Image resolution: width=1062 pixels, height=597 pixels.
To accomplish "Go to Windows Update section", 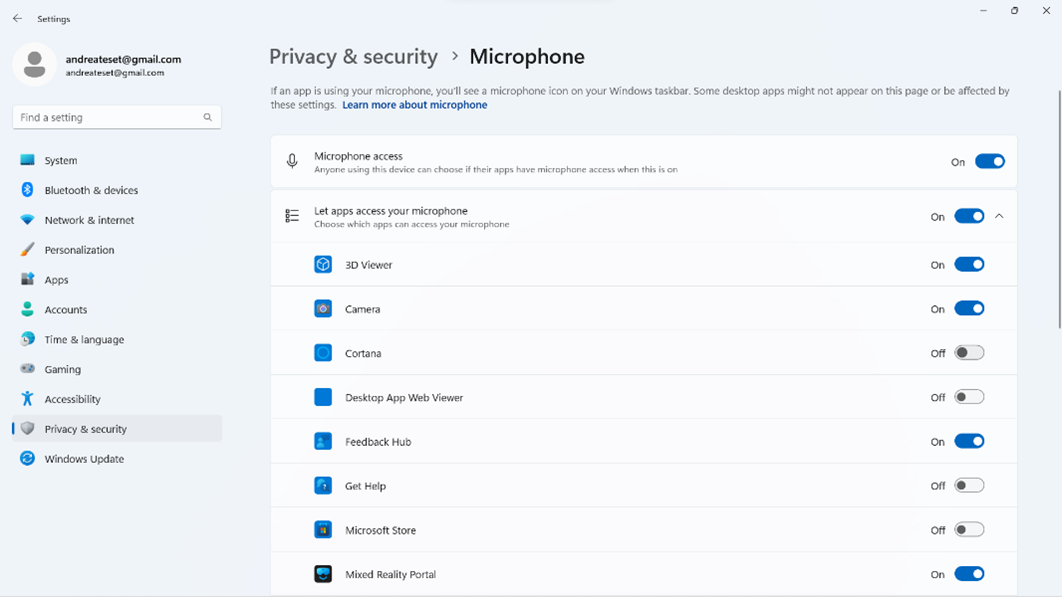I will point(84,459).
